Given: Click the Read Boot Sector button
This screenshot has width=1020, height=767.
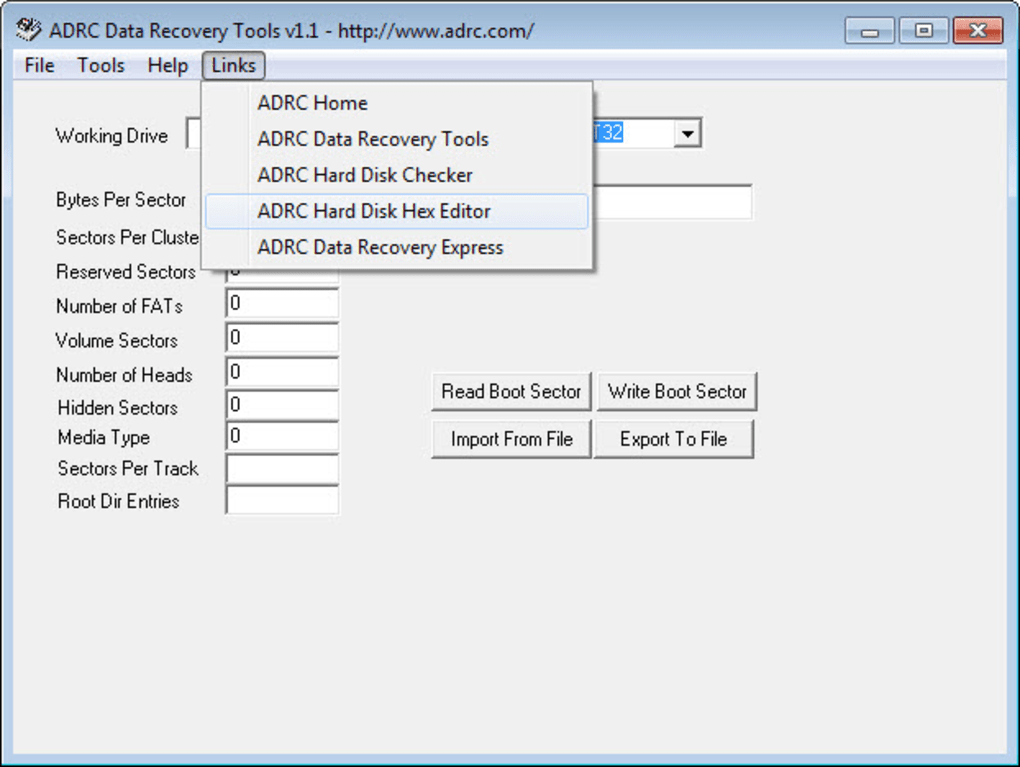Looking at the screenshot, I should click(x=511, y=392).
